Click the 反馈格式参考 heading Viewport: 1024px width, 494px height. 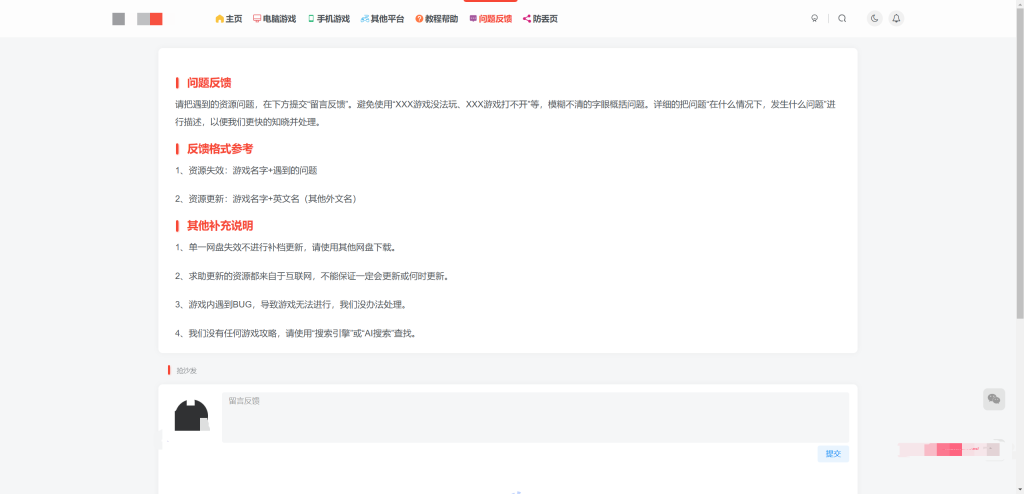click(x=220, y=149)
